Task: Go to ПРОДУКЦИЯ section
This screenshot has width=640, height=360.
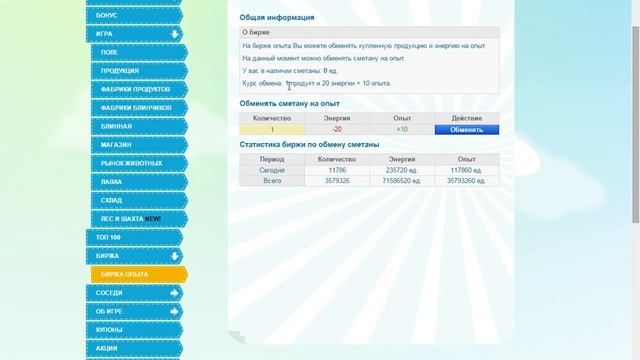Action: click(x=139, y=71)
